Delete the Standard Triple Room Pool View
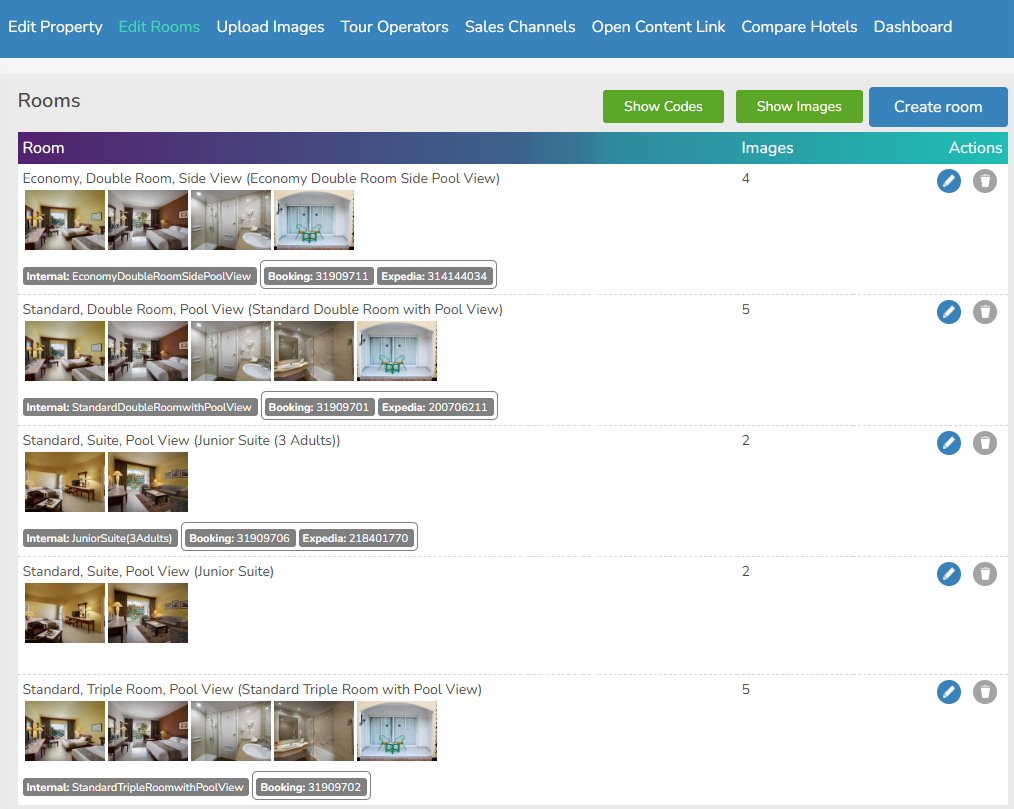The height and width of the screenshot is (809, 1014). pos(984,692)
